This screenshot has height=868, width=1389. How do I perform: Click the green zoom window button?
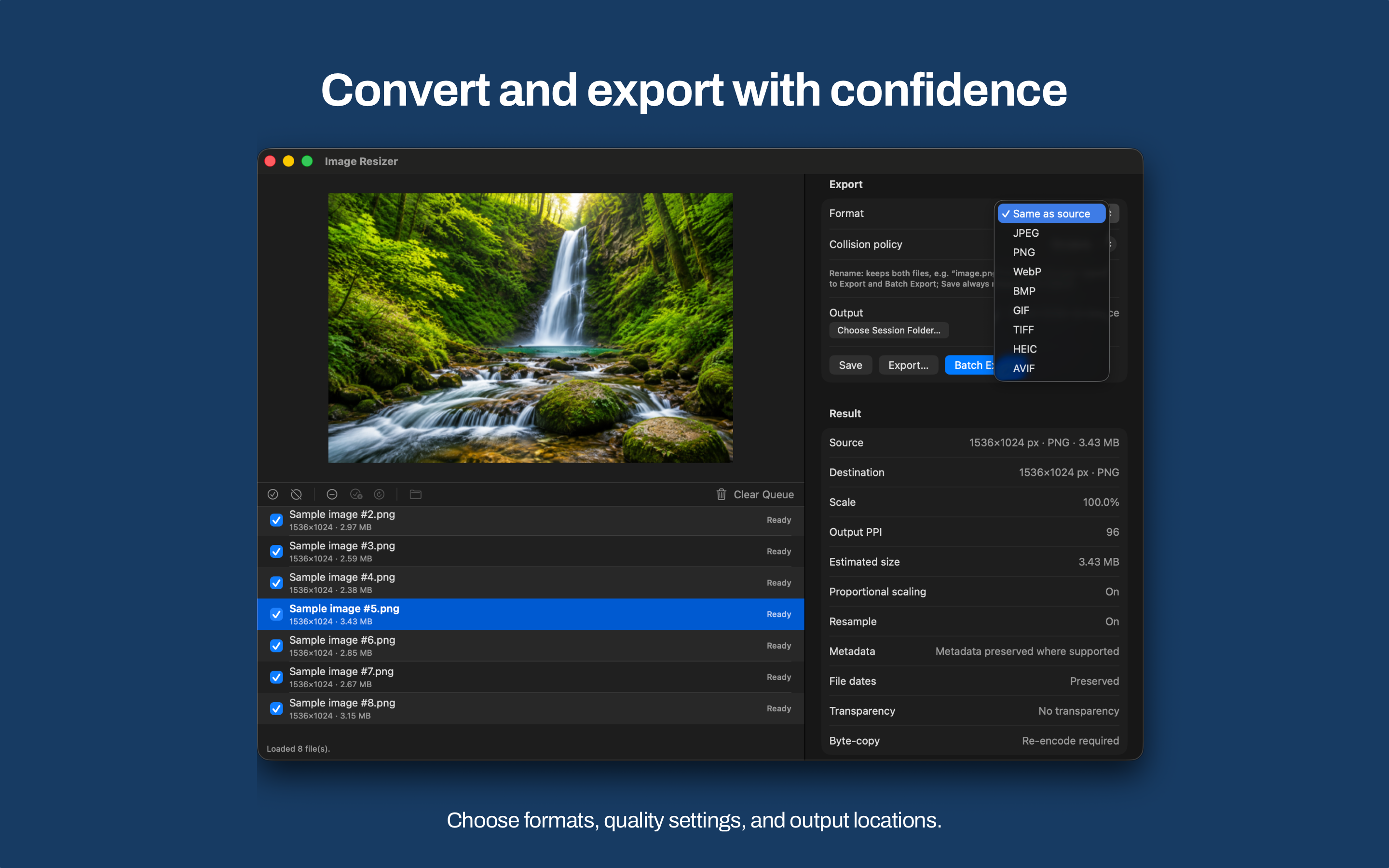(307, 162)
